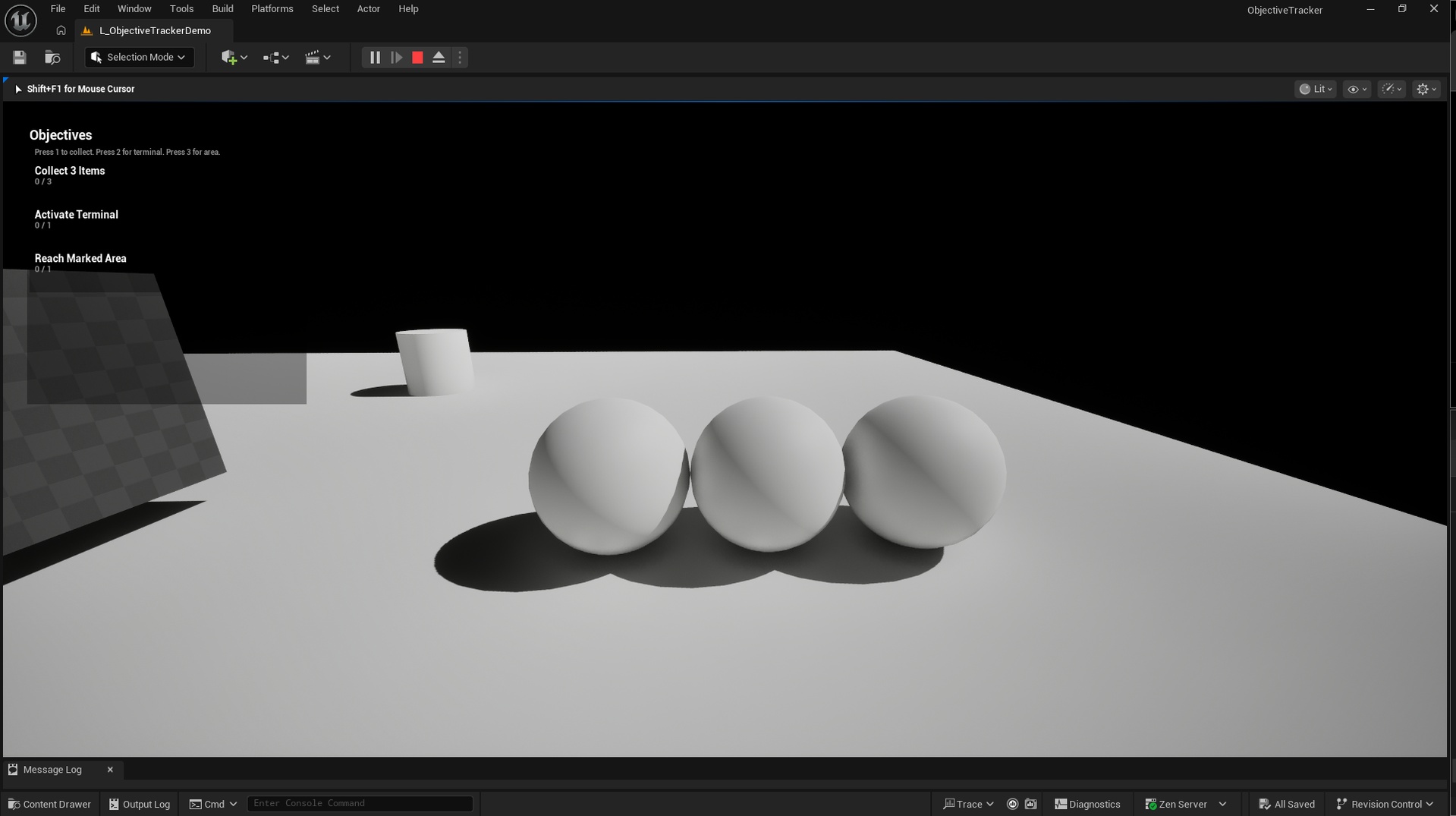1456x816 pixels.
Task: Restore down the Unreal Editor window
Action: click(1402, 9)
